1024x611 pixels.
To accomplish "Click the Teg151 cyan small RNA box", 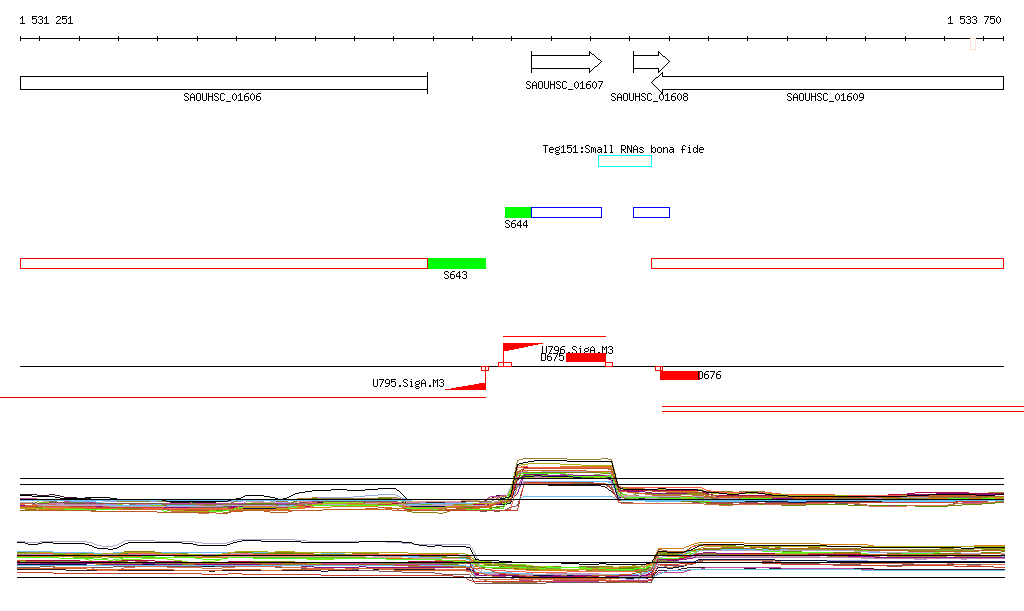I will [x=625, y=161].
